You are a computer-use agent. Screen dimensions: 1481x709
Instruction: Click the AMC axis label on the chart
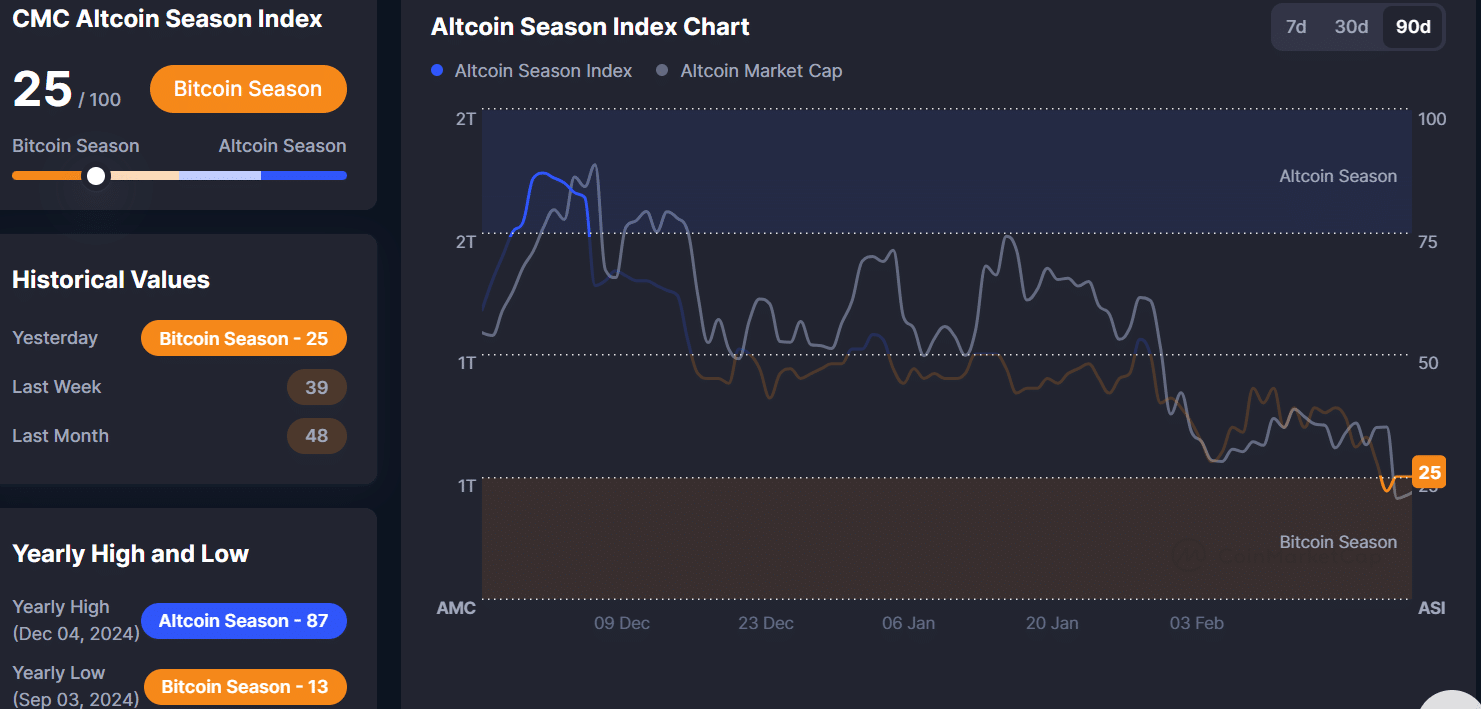pos(456,608)
